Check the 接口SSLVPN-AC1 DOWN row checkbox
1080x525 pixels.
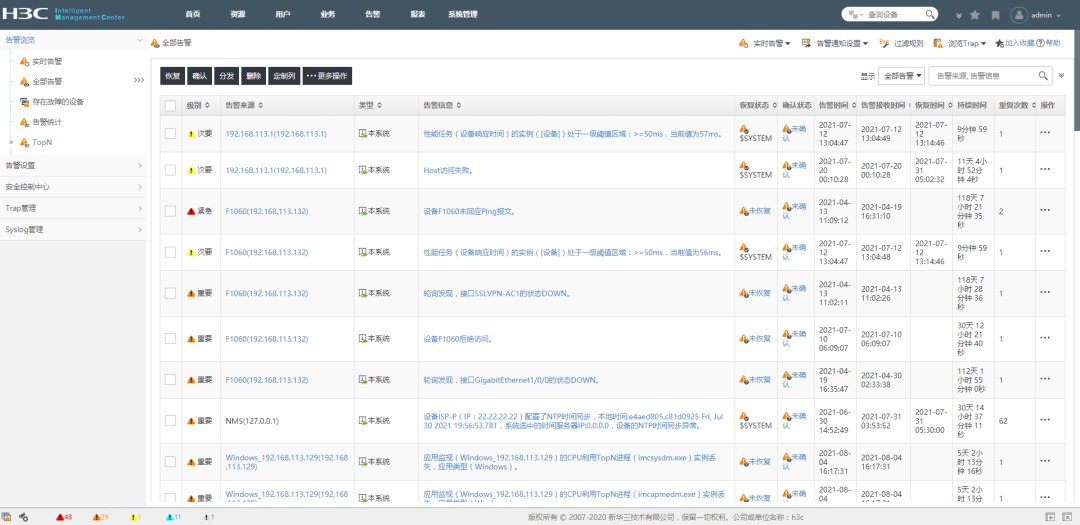pos(170,293)
